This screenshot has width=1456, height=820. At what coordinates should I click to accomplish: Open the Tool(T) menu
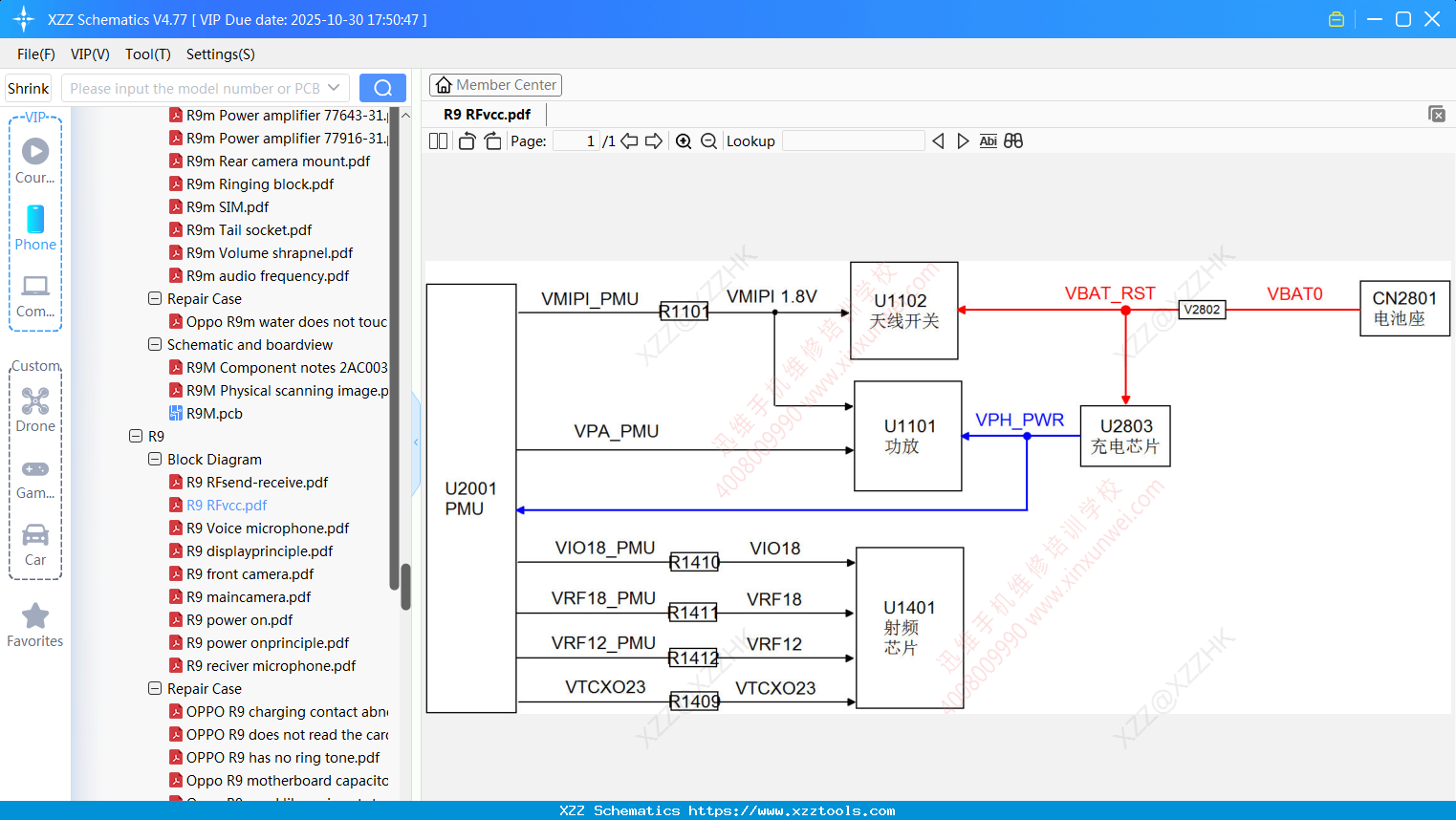coord(148,54)
